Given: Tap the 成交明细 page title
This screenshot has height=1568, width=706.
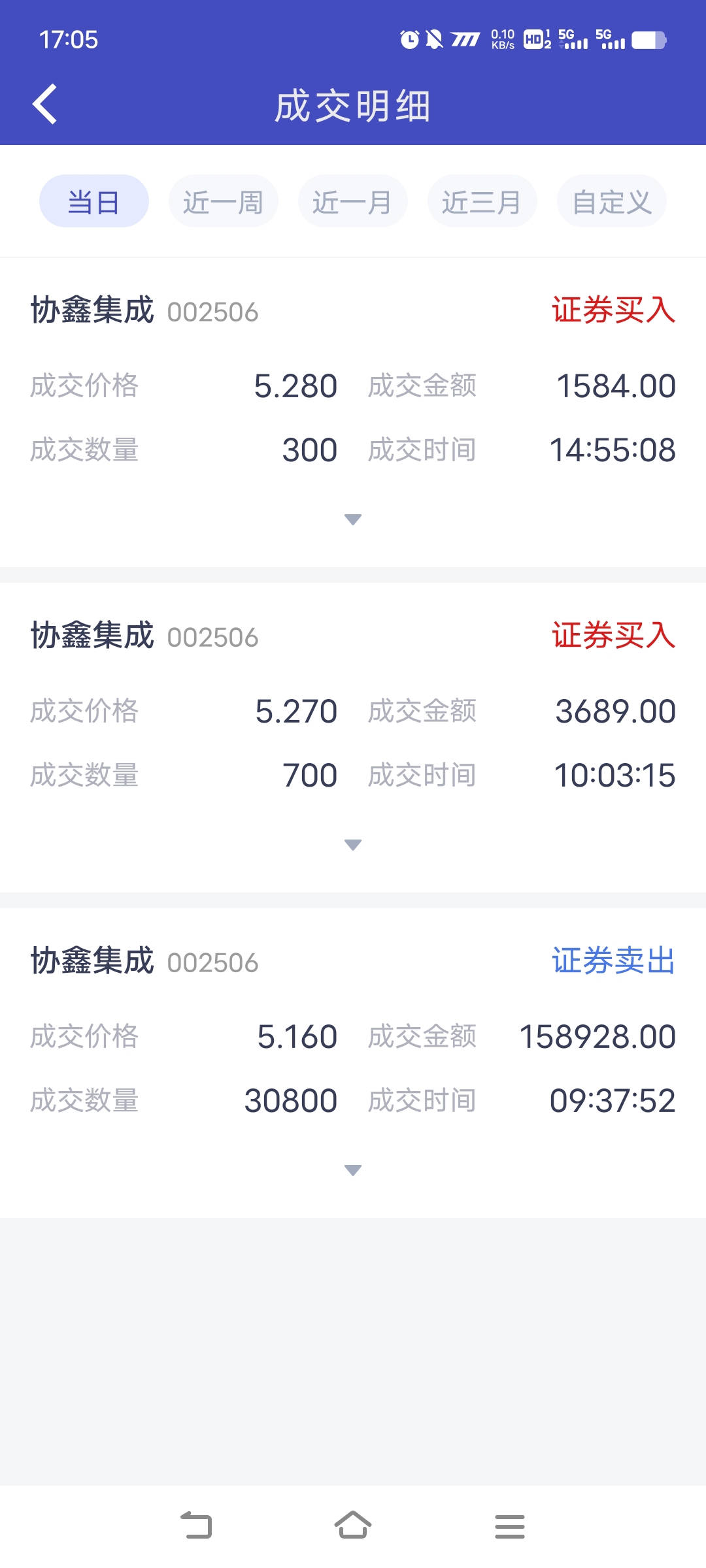Looking at the screenshot, I should [353, 106].
